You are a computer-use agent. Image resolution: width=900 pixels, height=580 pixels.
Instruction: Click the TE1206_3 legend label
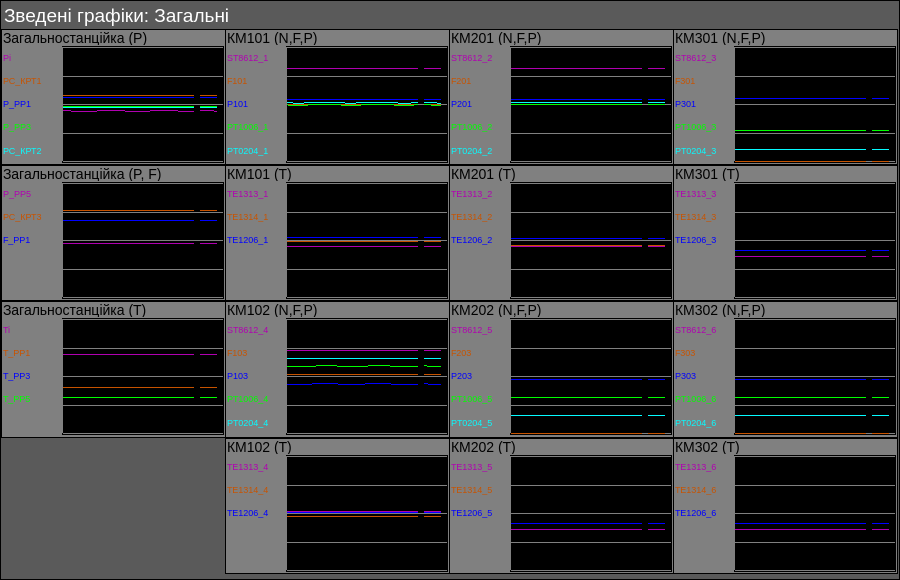(x=695, y=240)
